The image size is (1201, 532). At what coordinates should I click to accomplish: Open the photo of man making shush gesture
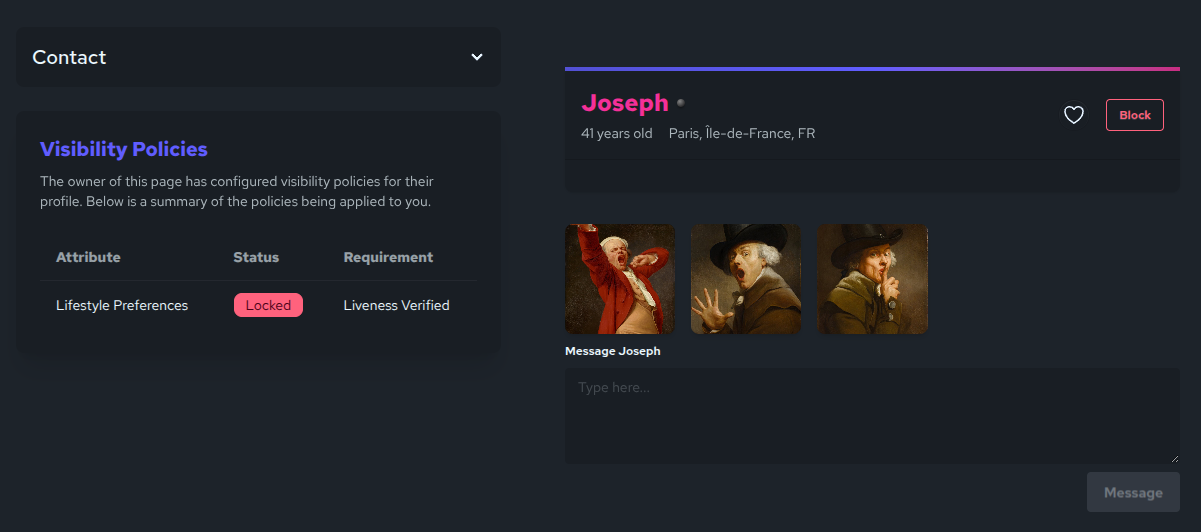(873, 279)
